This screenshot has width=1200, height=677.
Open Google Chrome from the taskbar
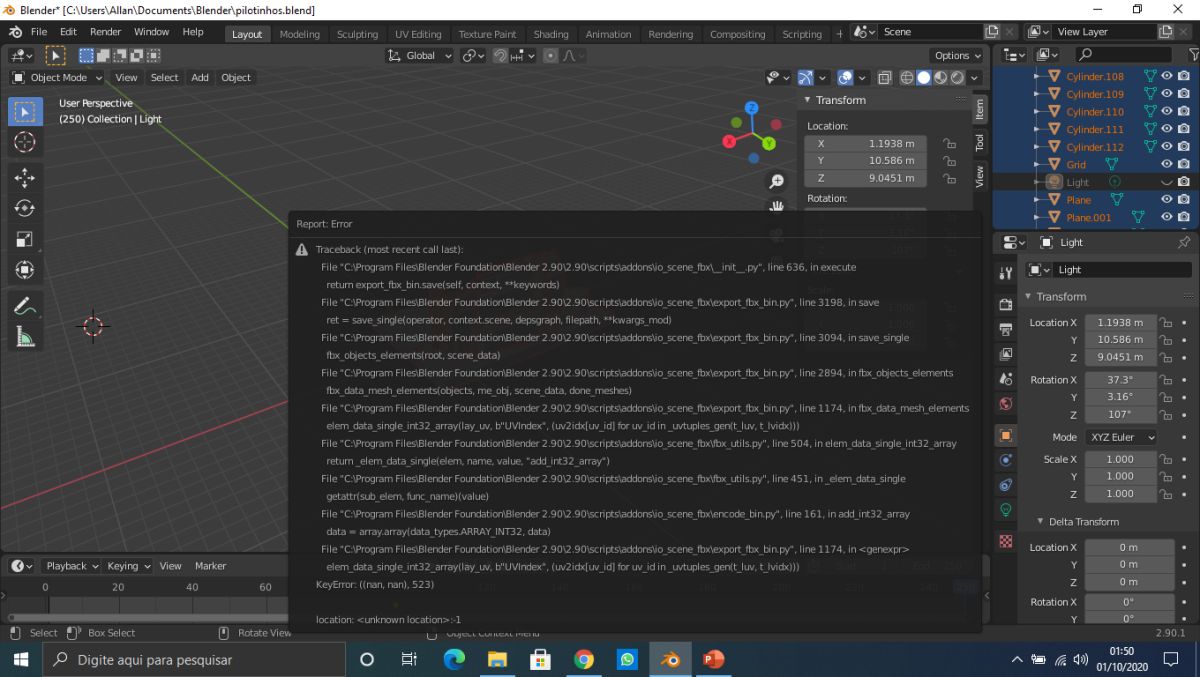(x=584, y=659)
